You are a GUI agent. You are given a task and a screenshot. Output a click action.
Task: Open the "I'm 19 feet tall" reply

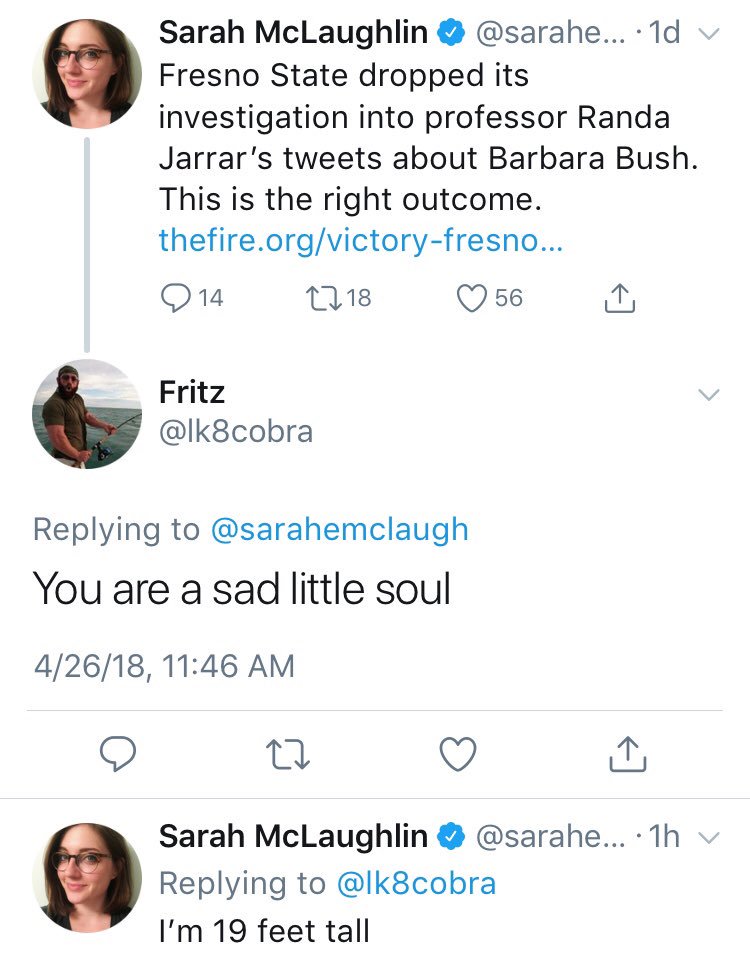pyautogui.click(x=264, y=931)
